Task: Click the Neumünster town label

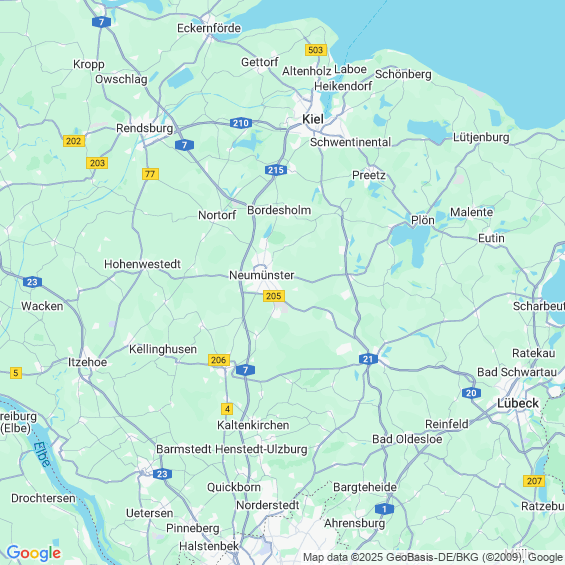Action: point(262,275)
